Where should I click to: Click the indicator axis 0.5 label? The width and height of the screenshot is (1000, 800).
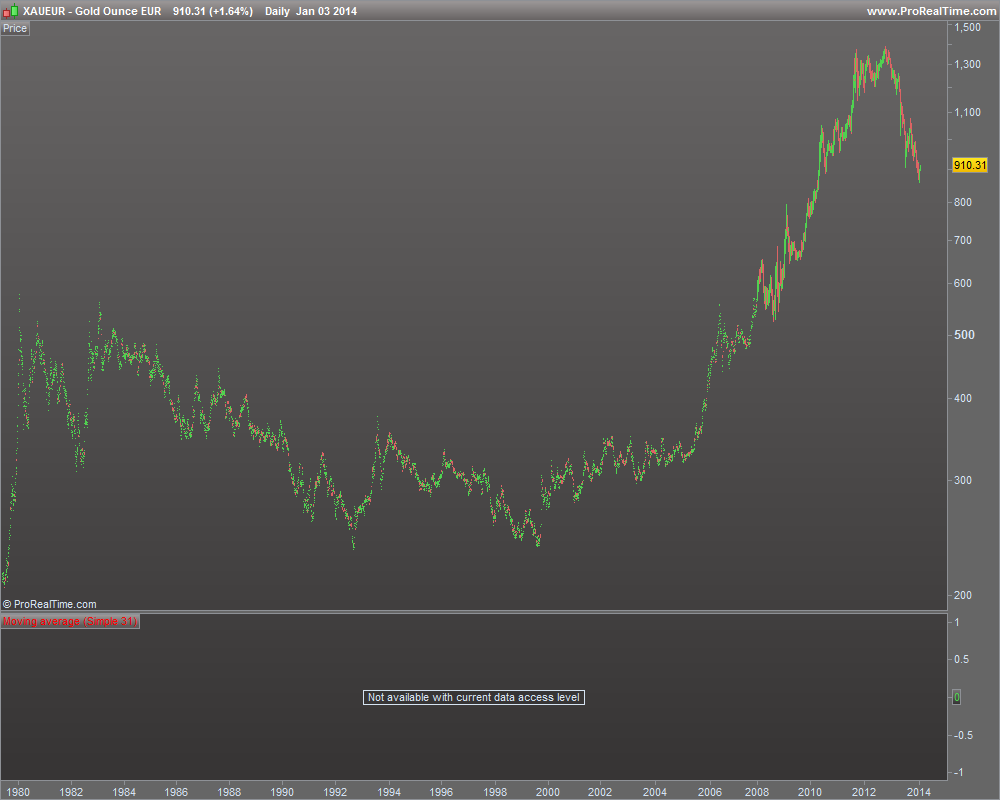[961, 660]
